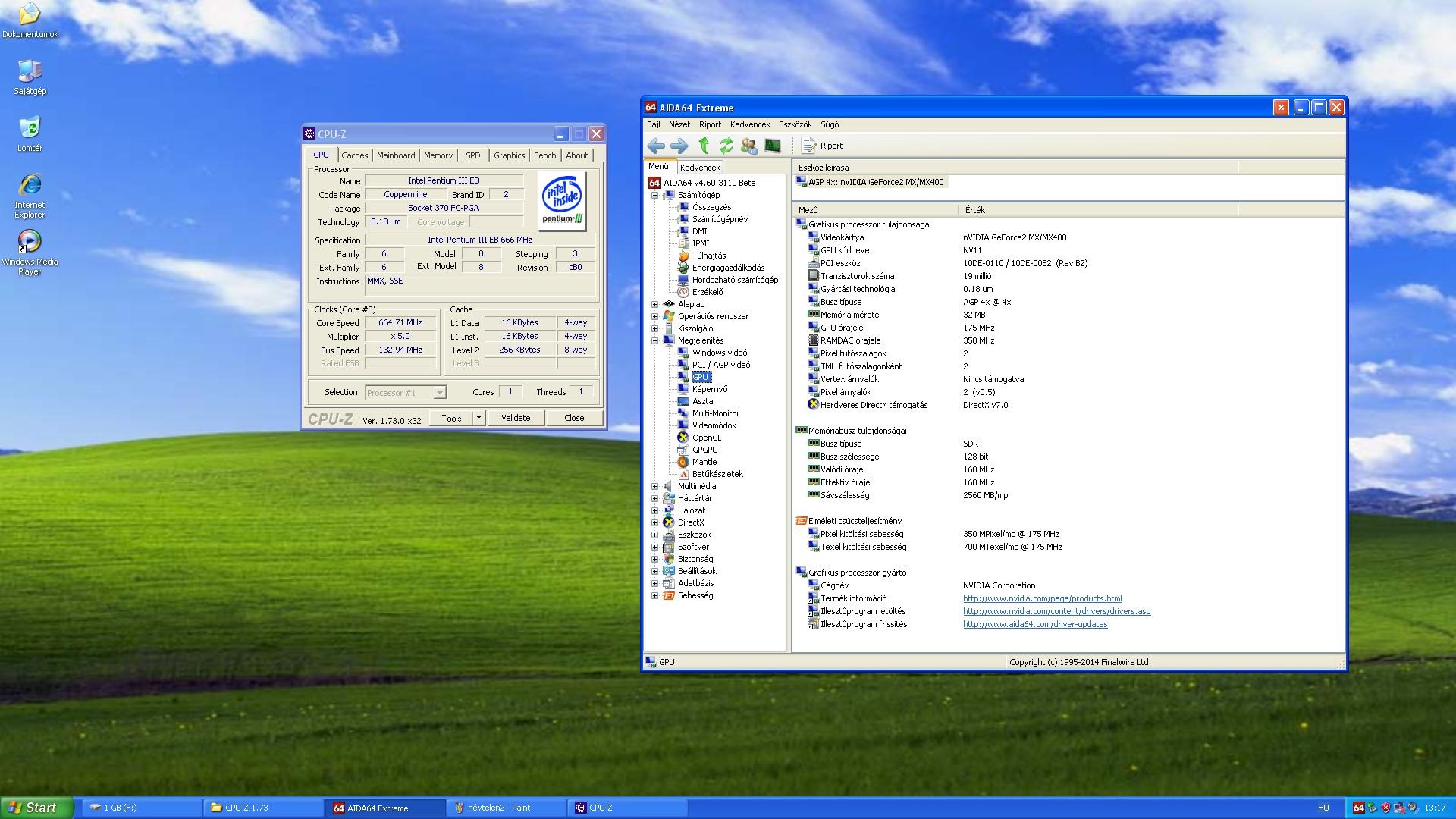Switch to the Mainboard tab

(396, 155)
